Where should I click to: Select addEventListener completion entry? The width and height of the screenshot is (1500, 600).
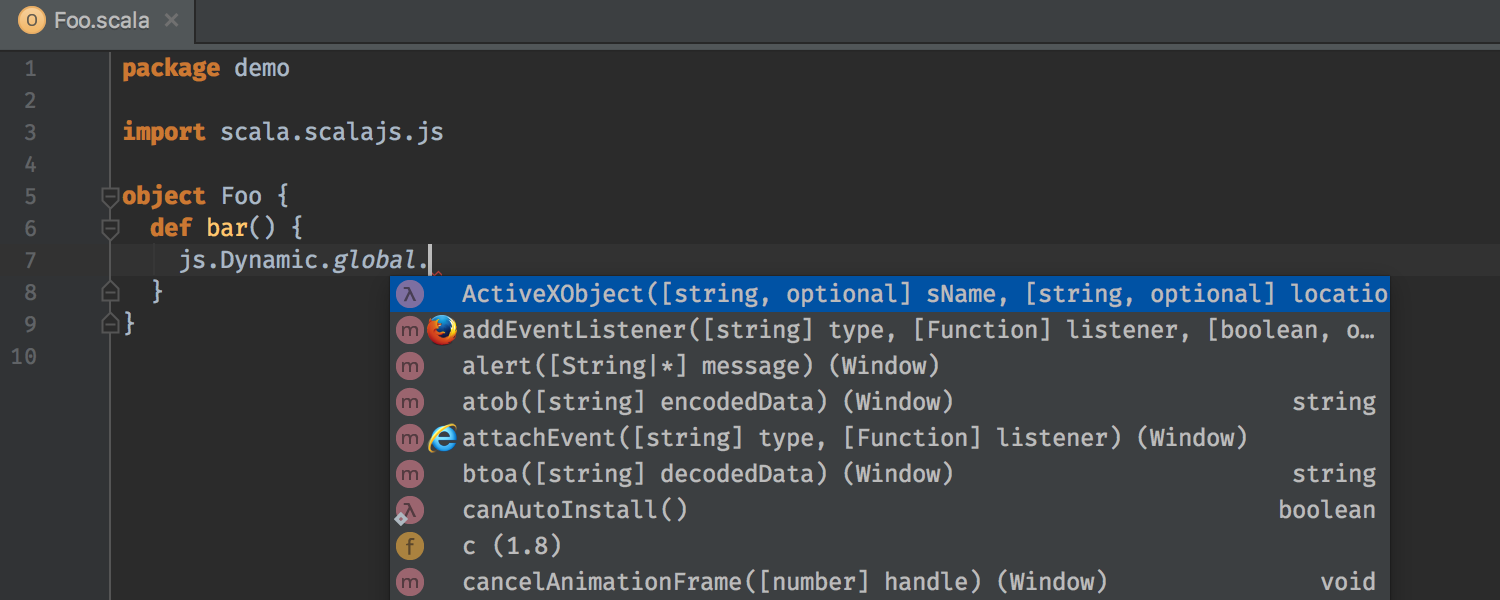(889, 330)
